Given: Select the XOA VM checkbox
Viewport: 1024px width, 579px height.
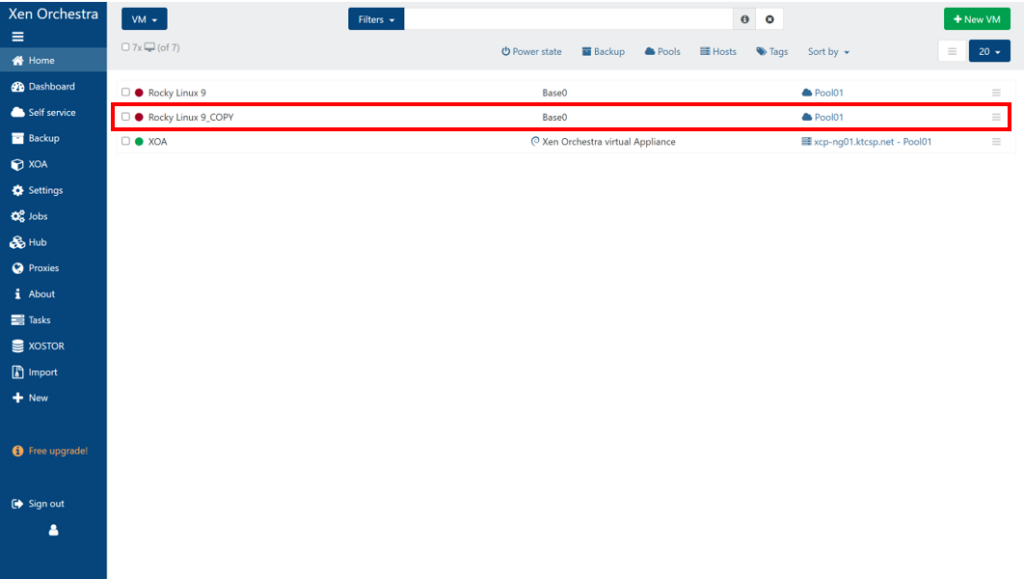Looking at the screenshot, I should (x=126, y=142).
